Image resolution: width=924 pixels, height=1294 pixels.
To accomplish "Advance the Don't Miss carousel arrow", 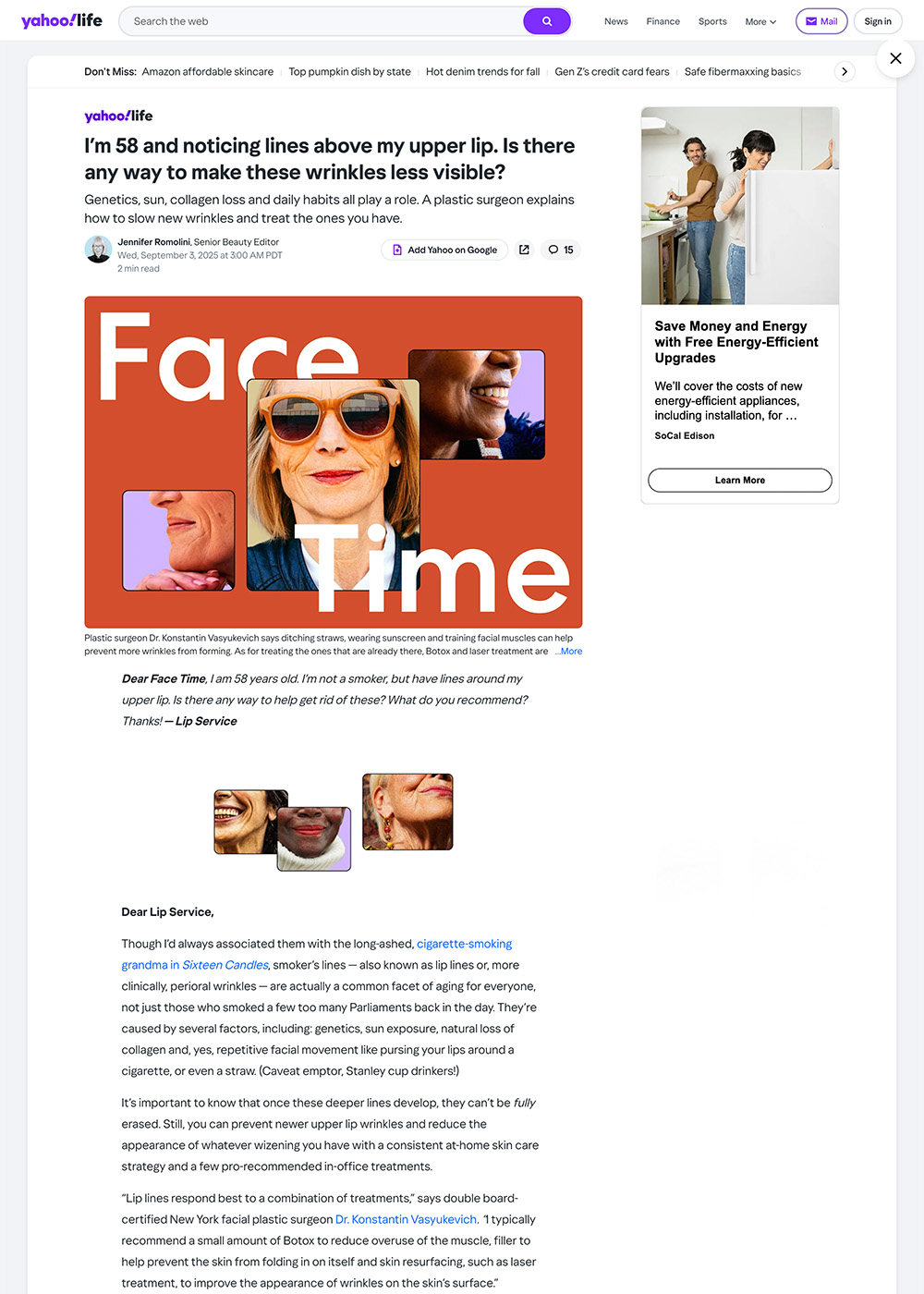I will tap(844, 71).
